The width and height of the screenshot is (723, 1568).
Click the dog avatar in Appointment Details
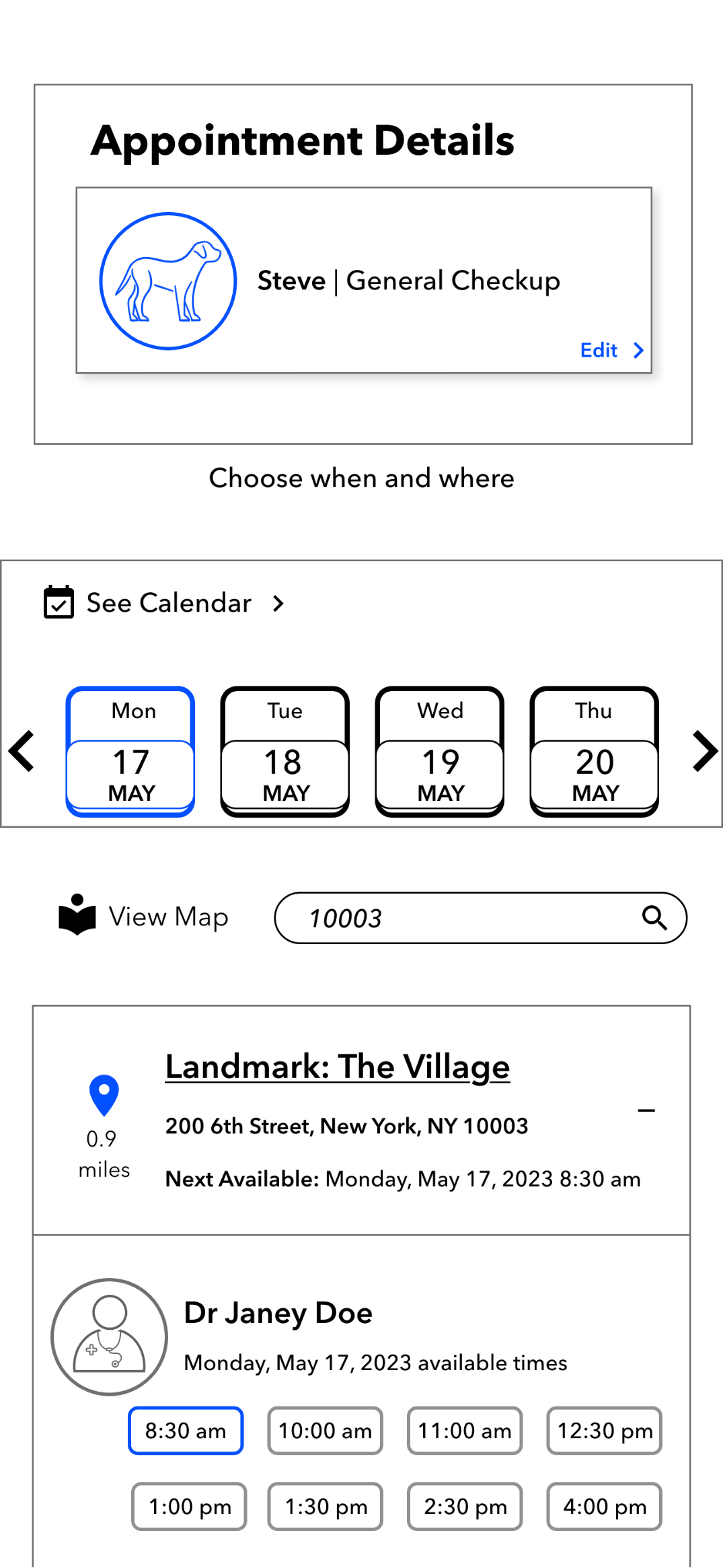coord(168,280)
